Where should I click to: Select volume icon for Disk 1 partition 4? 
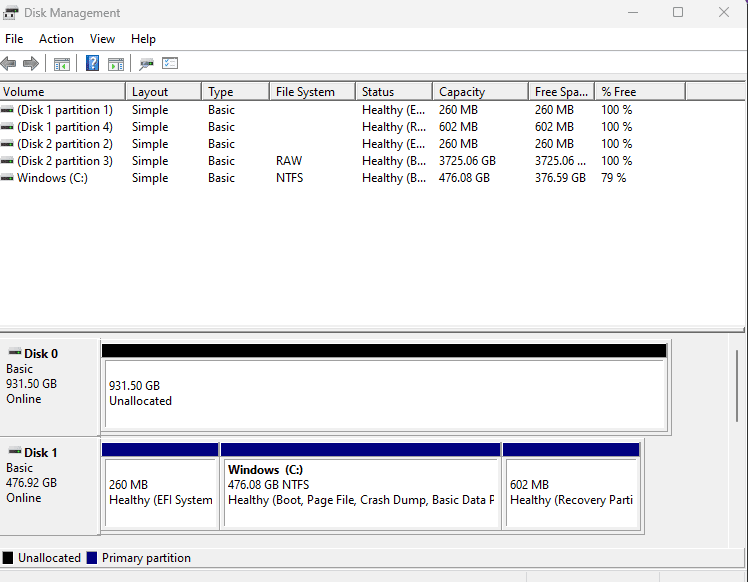pyautogui.click(x=7, y=127)
